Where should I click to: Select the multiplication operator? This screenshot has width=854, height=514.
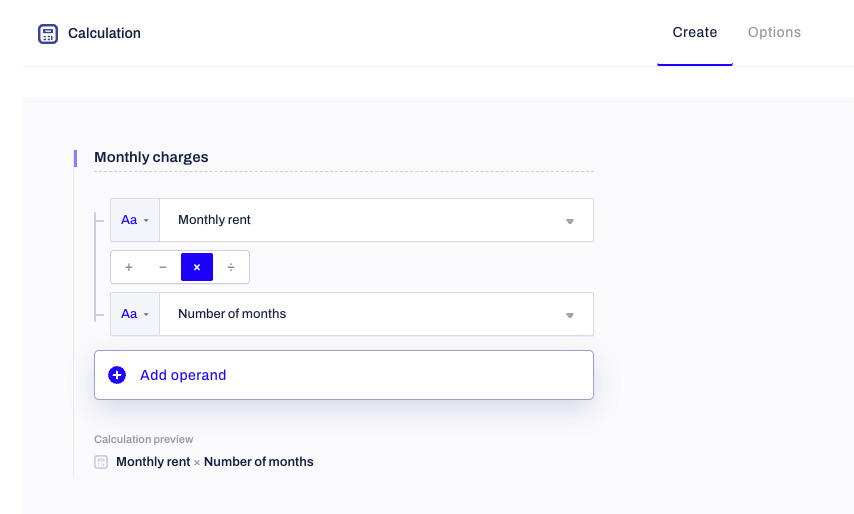(x=197, y=267)
